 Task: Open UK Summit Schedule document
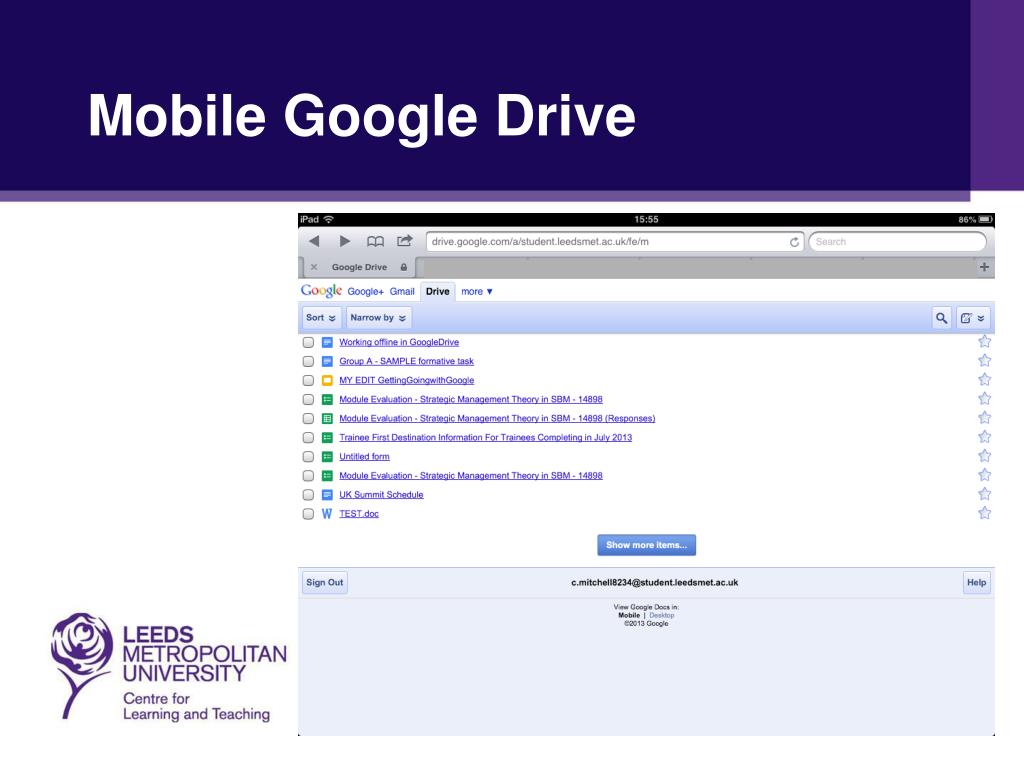pos(381,494)
